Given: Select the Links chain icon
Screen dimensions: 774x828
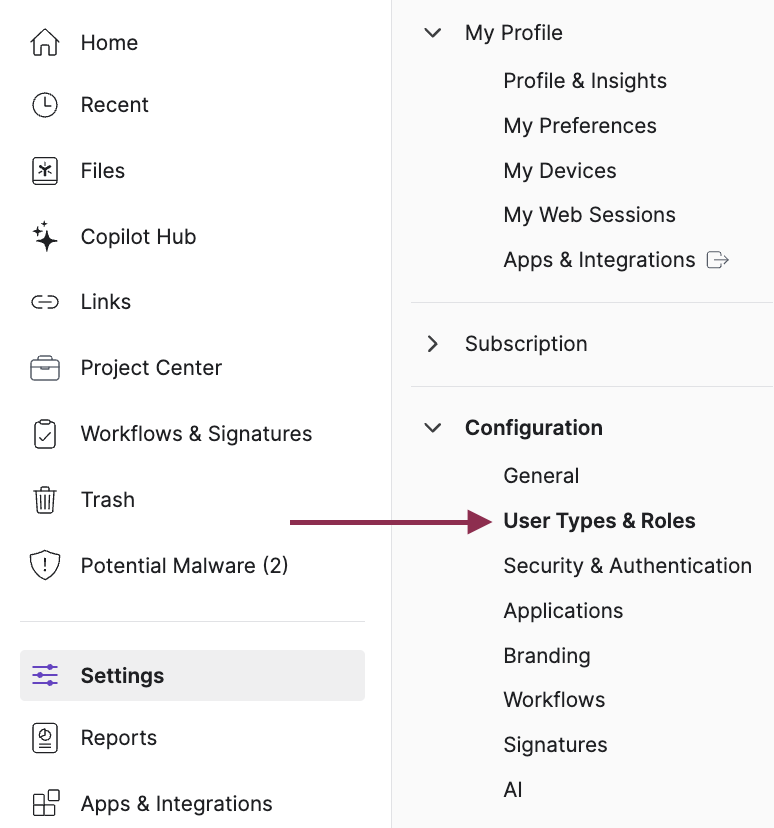Looking at the screenshot, I should [x=45, y=301].
